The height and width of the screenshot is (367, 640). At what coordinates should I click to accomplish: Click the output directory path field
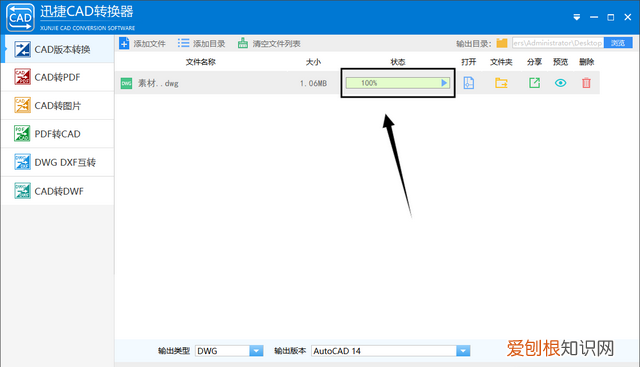(x=558, y=43)
